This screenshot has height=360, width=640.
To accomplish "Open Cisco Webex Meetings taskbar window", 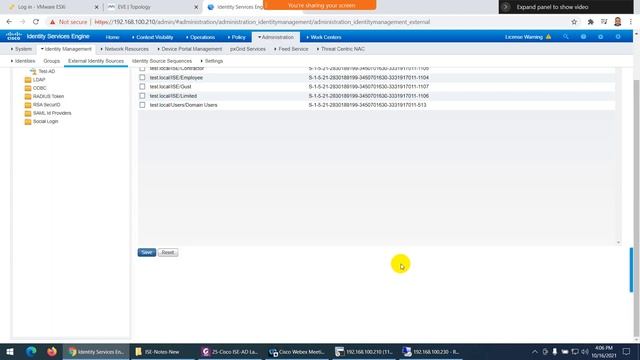I will tap(297, 351).
